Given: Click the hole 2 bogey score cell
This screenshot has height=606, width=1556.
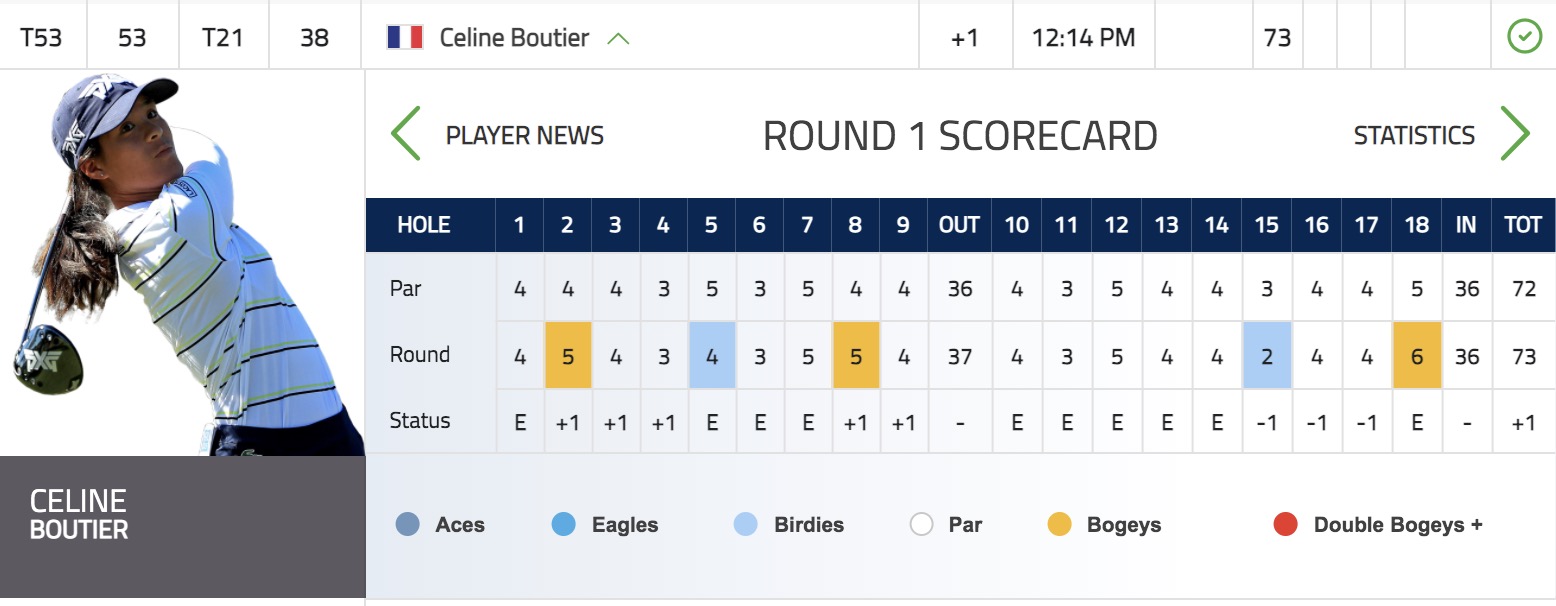Looking at the screenshot, I should point(568,355).
